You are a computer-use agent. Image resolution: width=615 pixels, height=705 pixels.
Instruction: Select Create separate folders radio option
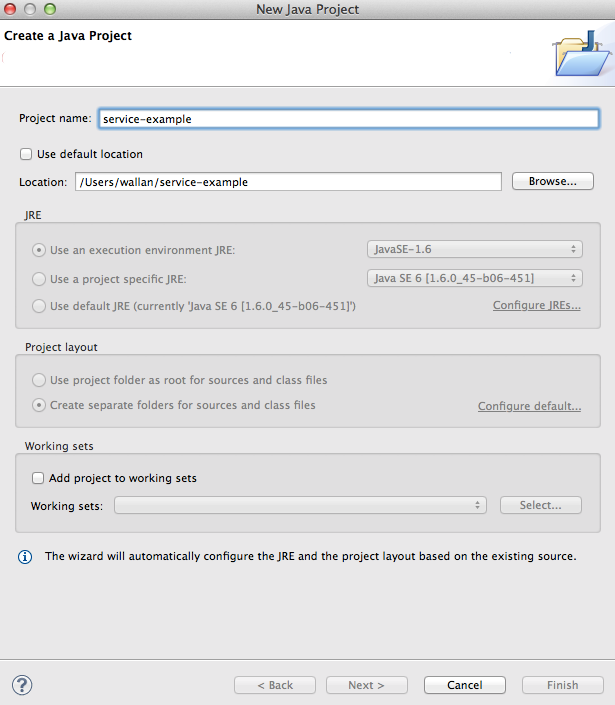tap(40, 406)
